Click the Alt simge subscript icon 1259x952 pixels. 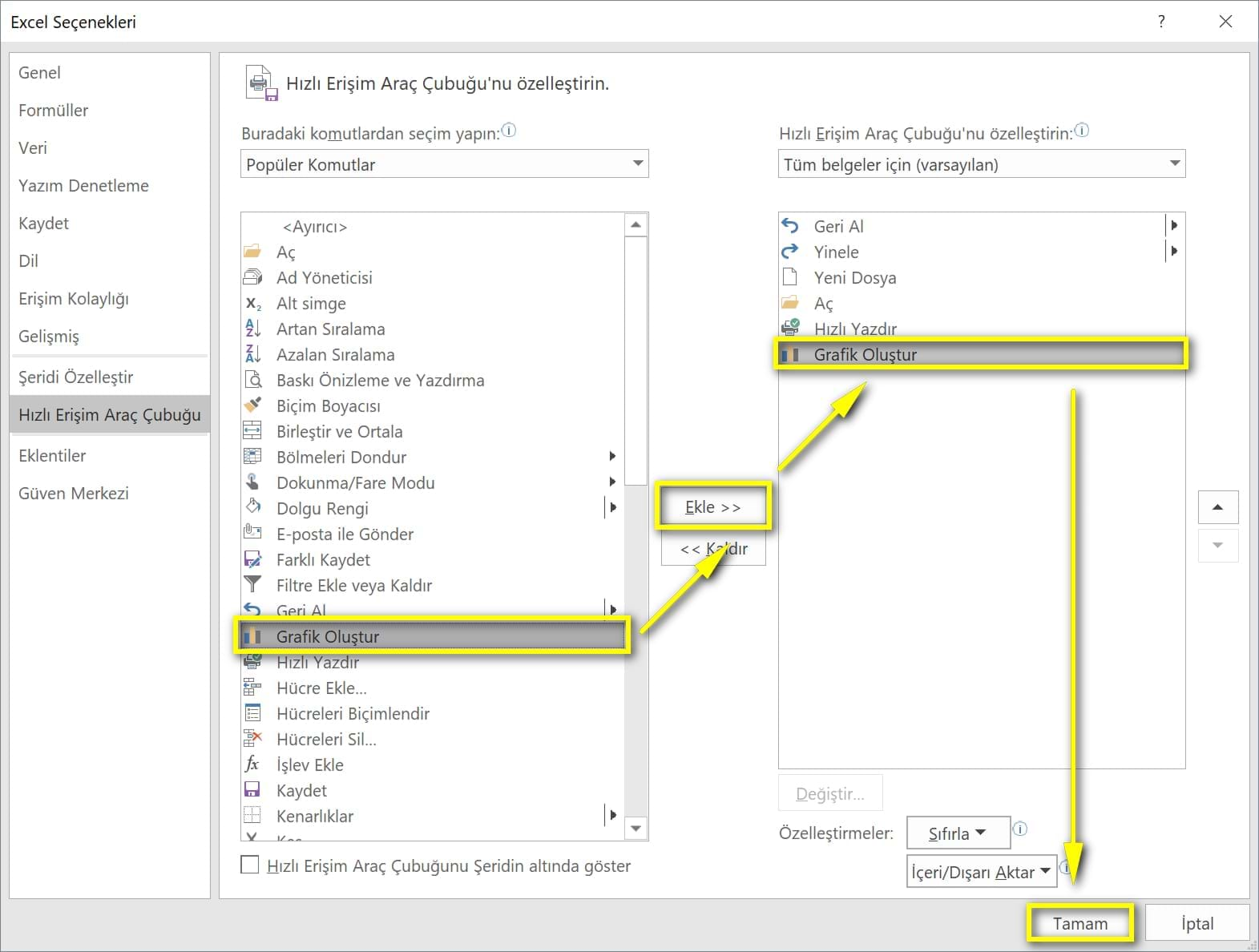pyautogui.click(x=252, y=303)
